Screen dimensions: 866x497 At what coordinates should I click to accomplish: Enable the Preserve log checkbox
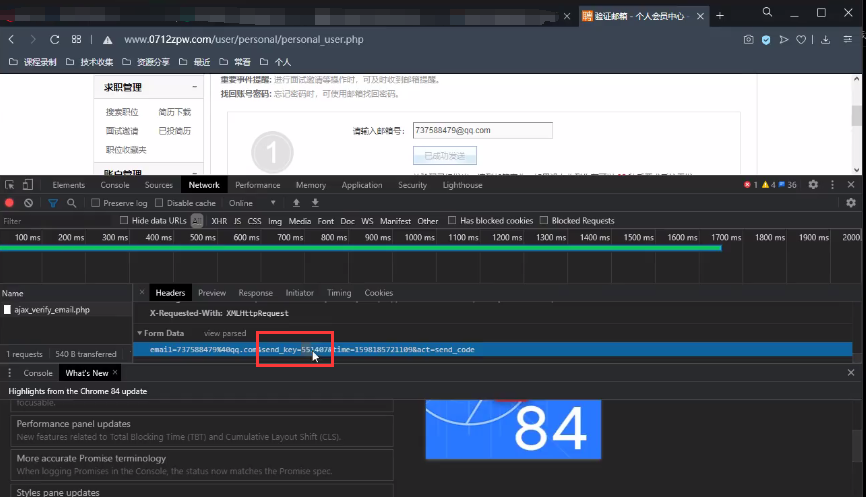[96, 203]
